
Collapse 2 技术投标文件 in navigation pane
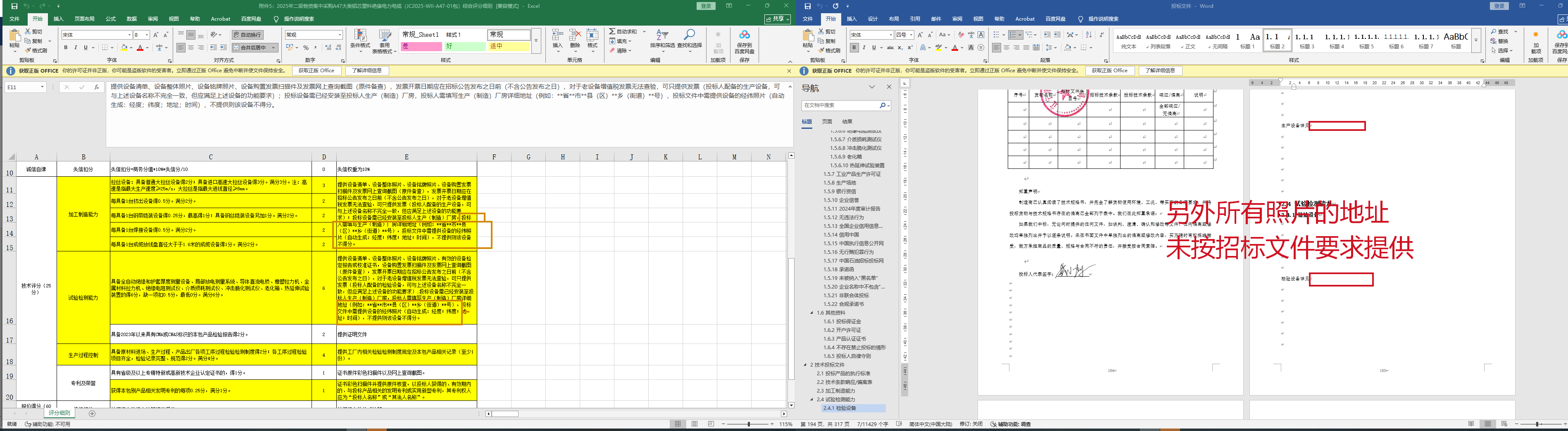tap(805, 365)
